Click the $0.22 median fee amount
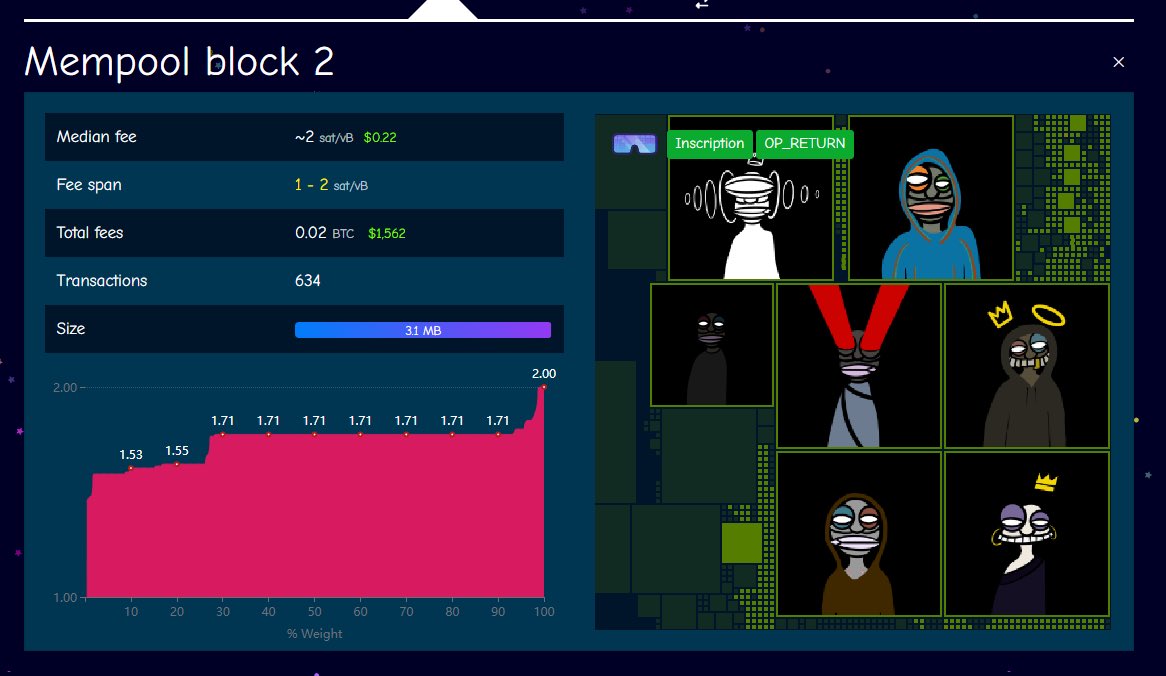Image resolution: width=1166 pixels, height=676 pixels. click(x=380, y=138)
